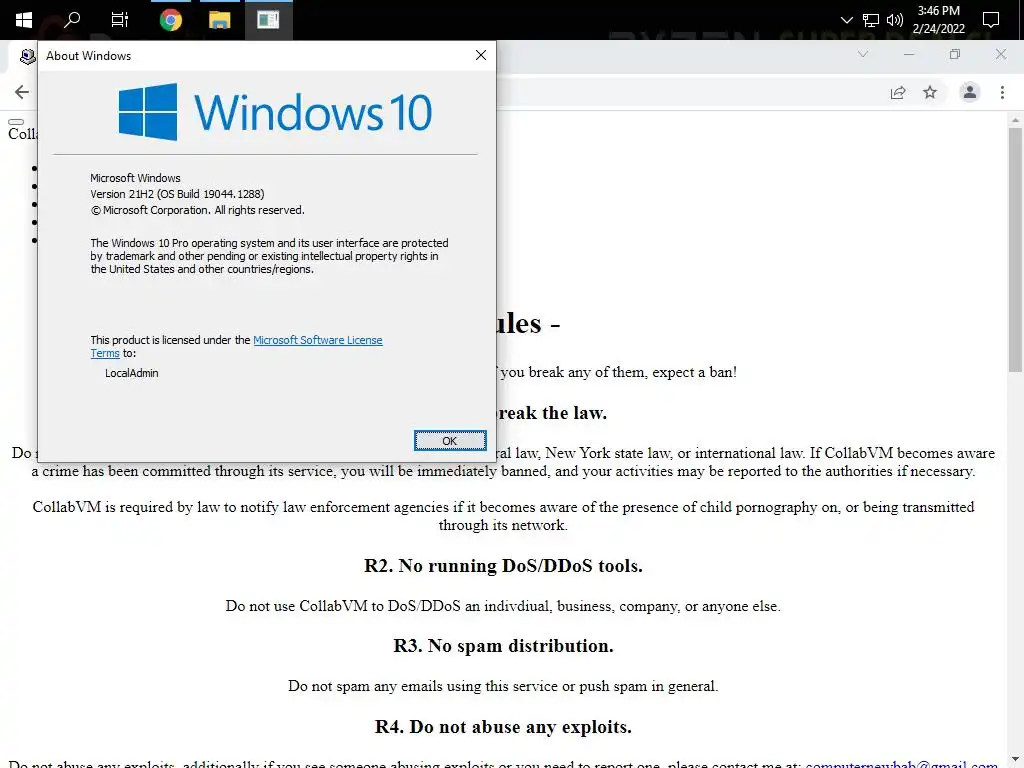
Task: Click the 'R3. No spam distribution.' heading
Action: (x=503, y=646)
